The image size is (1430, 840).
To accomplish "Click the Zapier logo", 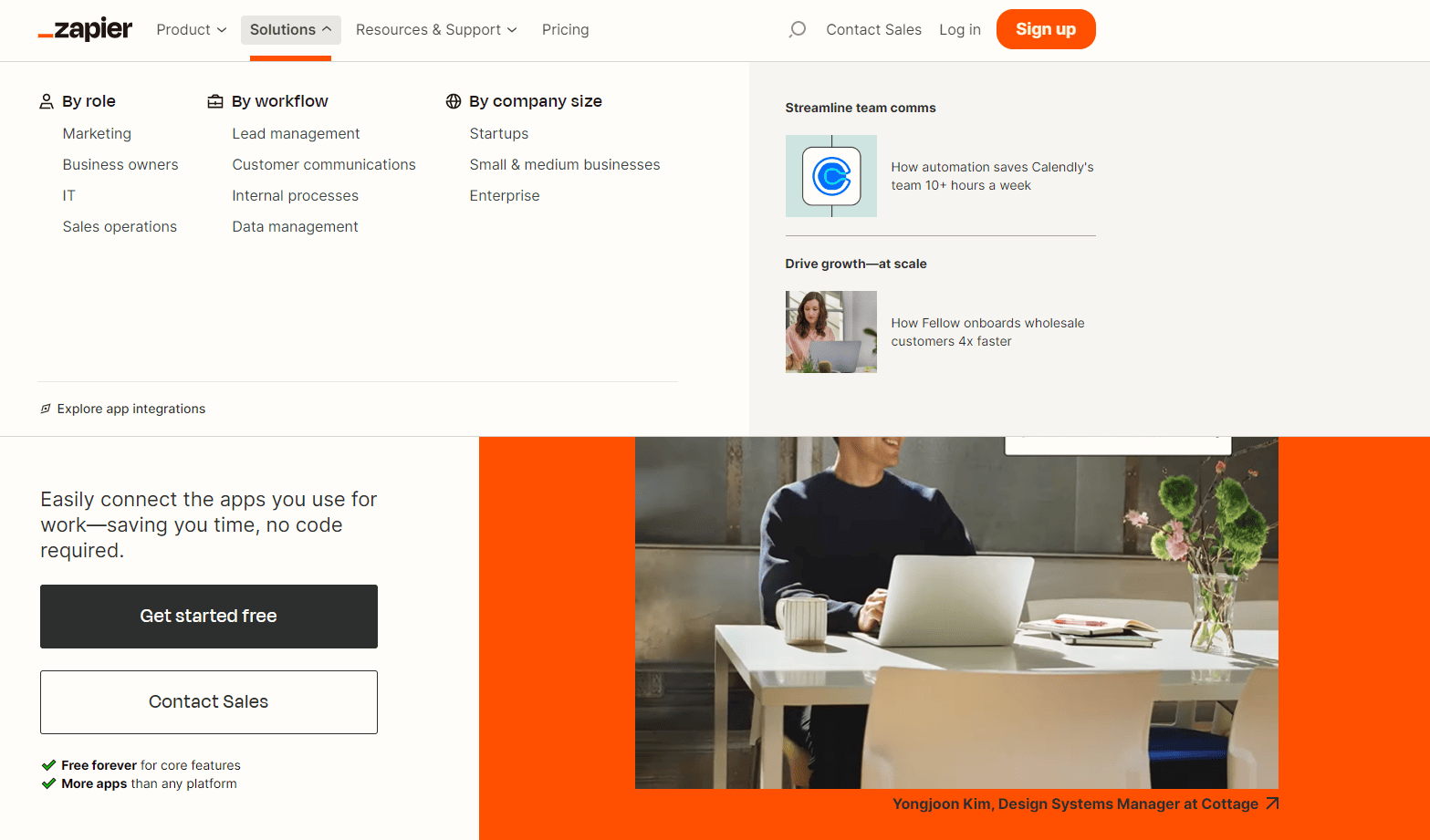I will click(x=85, y=29).
